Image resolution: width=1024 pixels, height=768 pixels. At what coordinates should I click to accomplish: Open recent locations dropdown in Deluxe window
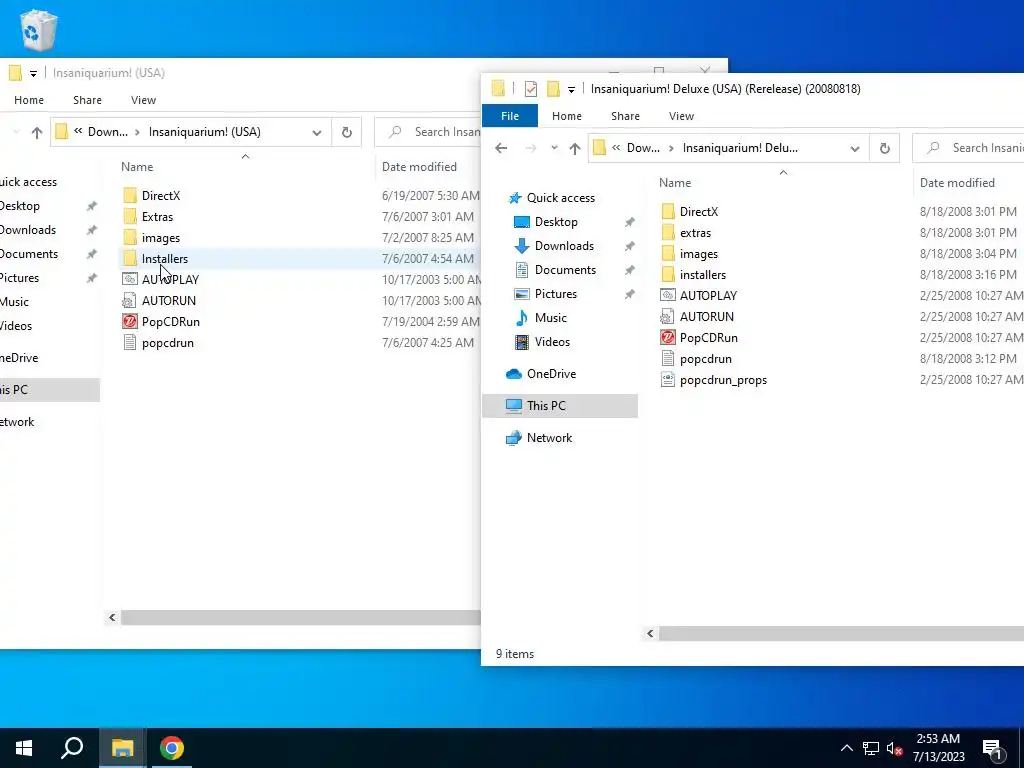click(554, 148)
